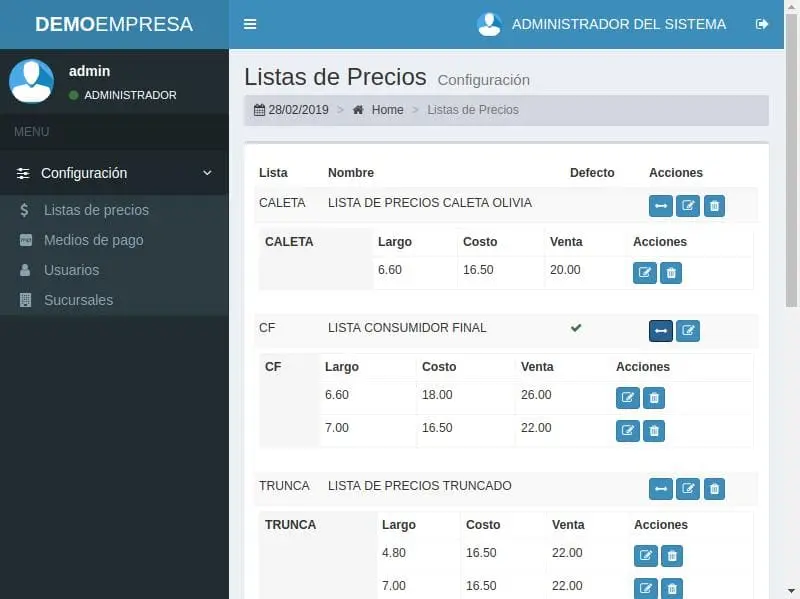Delete the CF 7.00 largo row

(654, 431)
